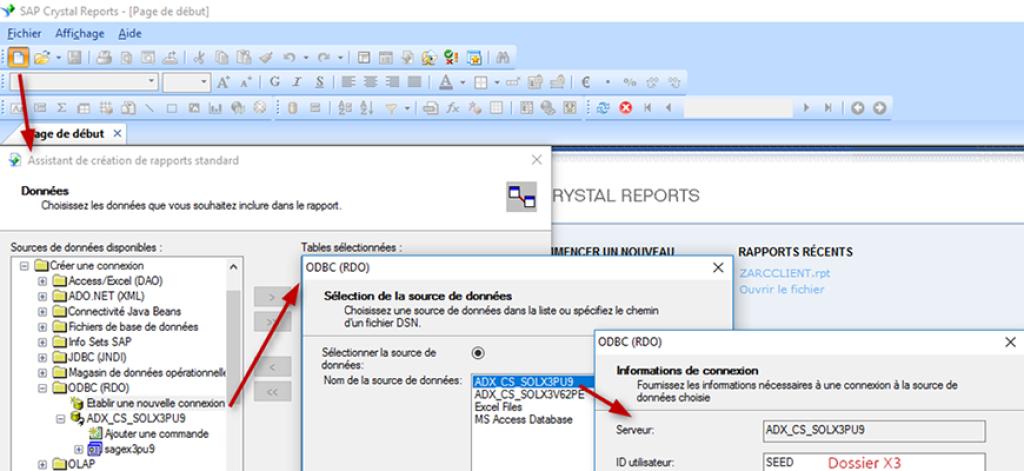Viewport: 1024px width, 471px height.
Task: Open the Fichier menu
Action: (24, 33)
